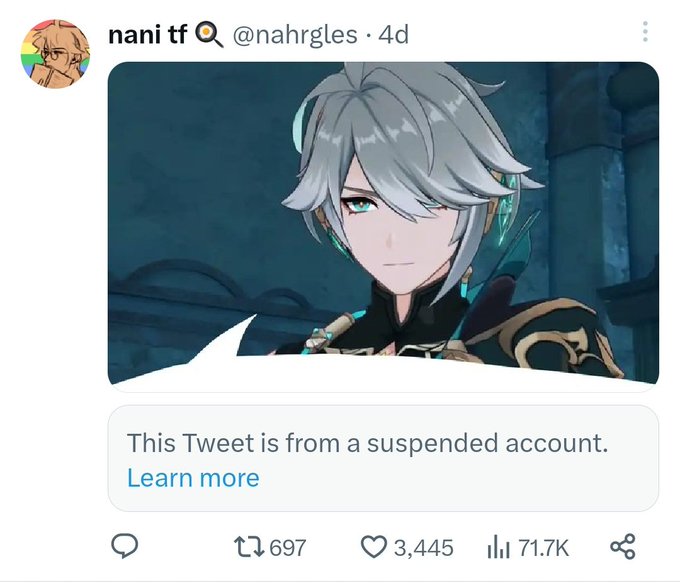The image size is (680, 583).
Task: Click the 3,445 likes count
Action: click(x=424, y=547)
